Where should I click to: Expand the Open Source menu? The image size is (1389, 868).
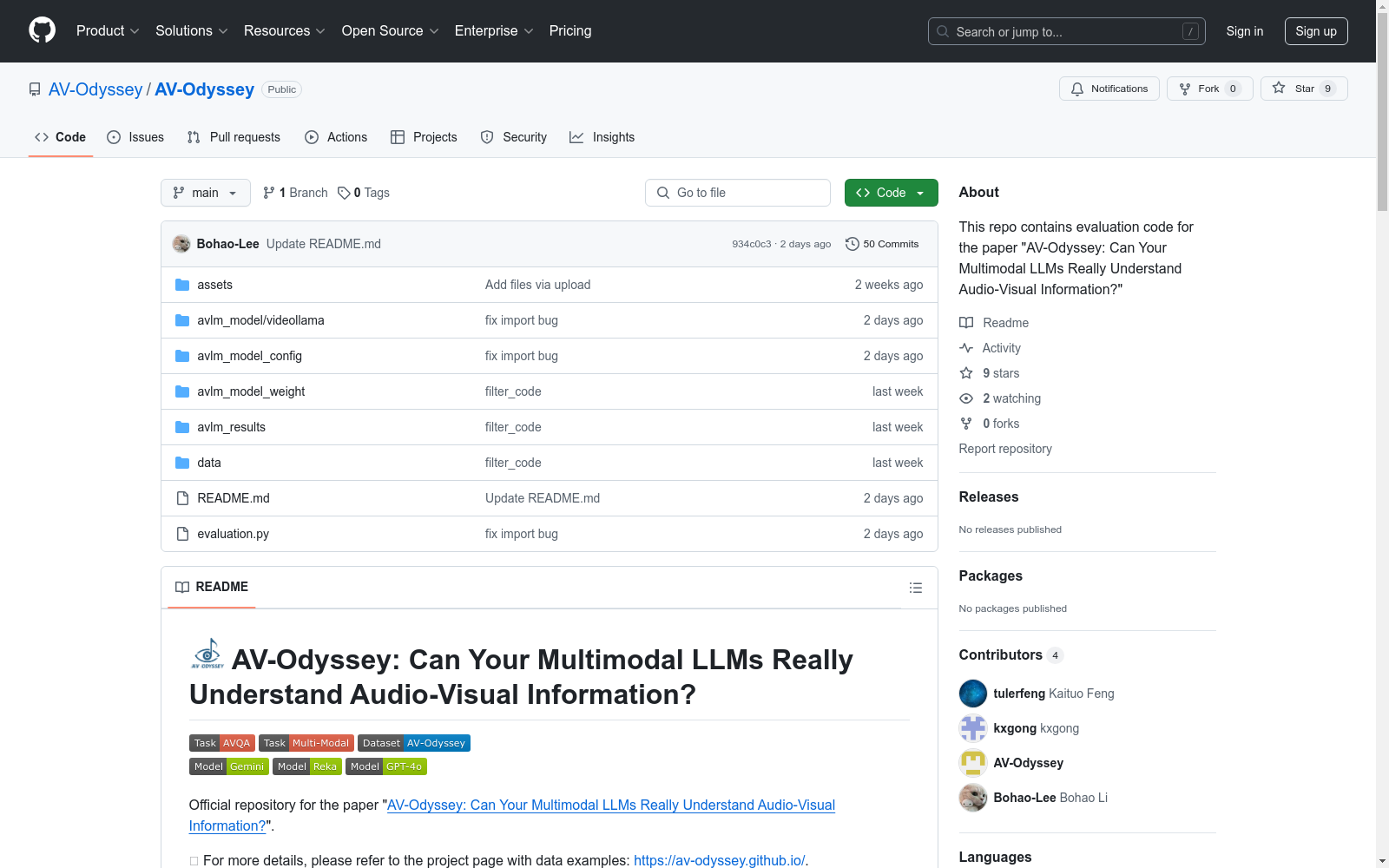click(x=391, y=30)
